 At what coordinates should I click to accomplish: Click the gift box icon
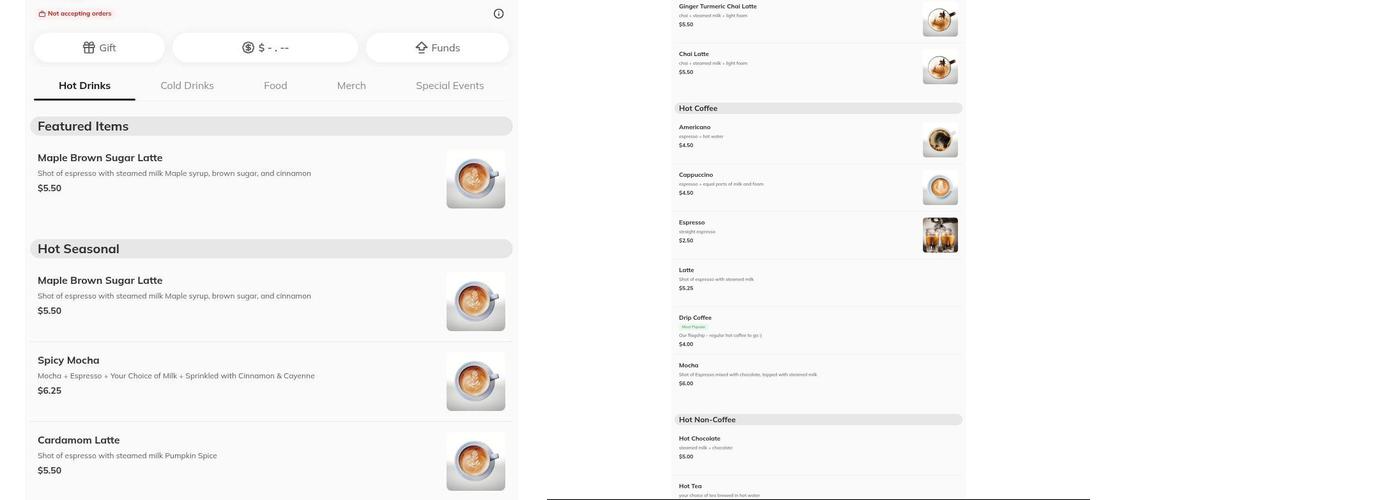89,48
